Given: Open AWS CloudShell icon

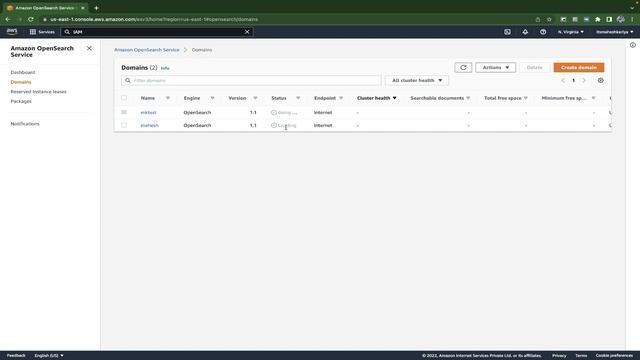Looking at the screenshot, I should (507, 32).
